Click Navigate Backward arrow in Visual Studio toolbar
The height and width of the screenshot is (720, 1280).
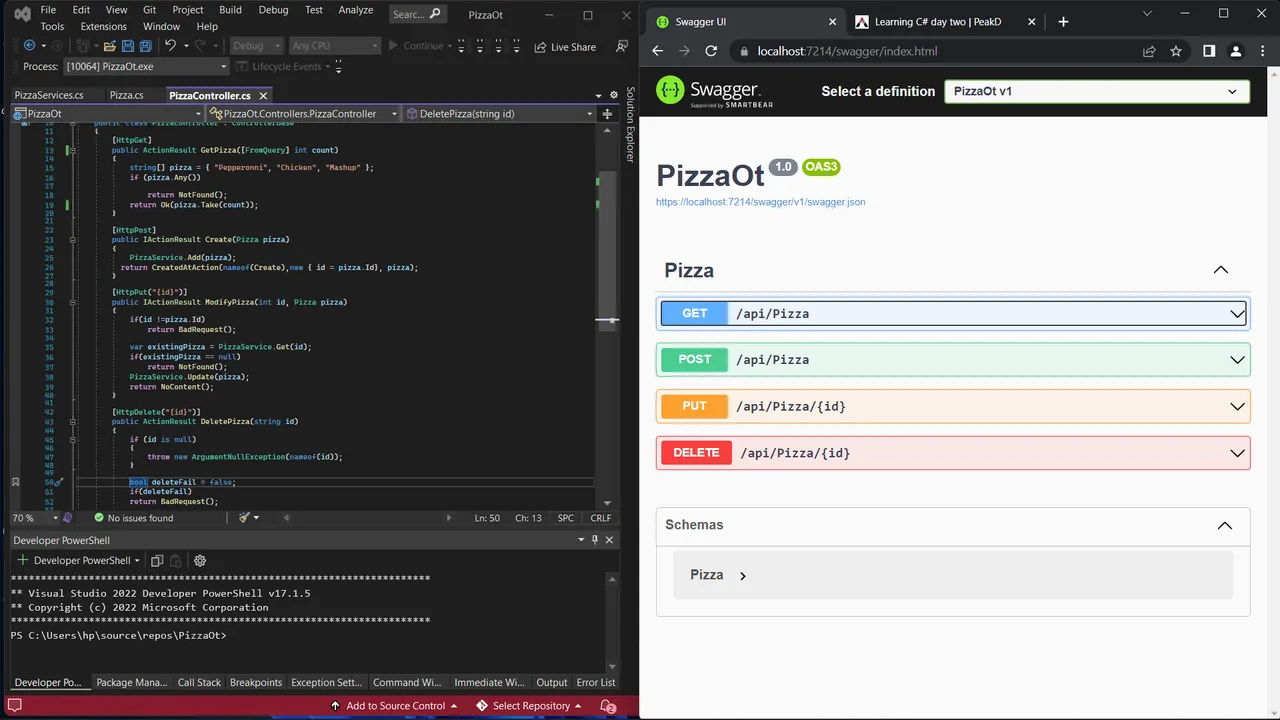pyautogui.click(x=29, y=46)
